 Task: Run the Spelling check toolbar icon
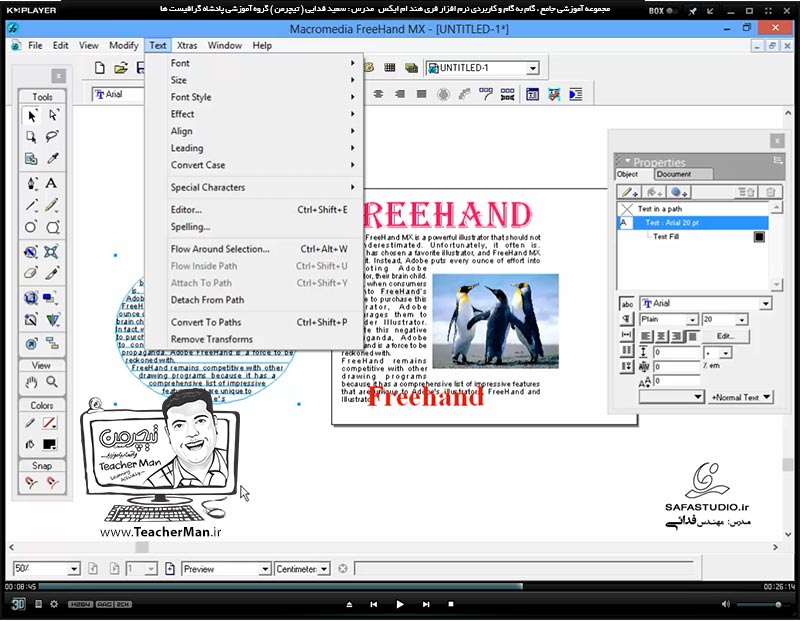(554, 94)
